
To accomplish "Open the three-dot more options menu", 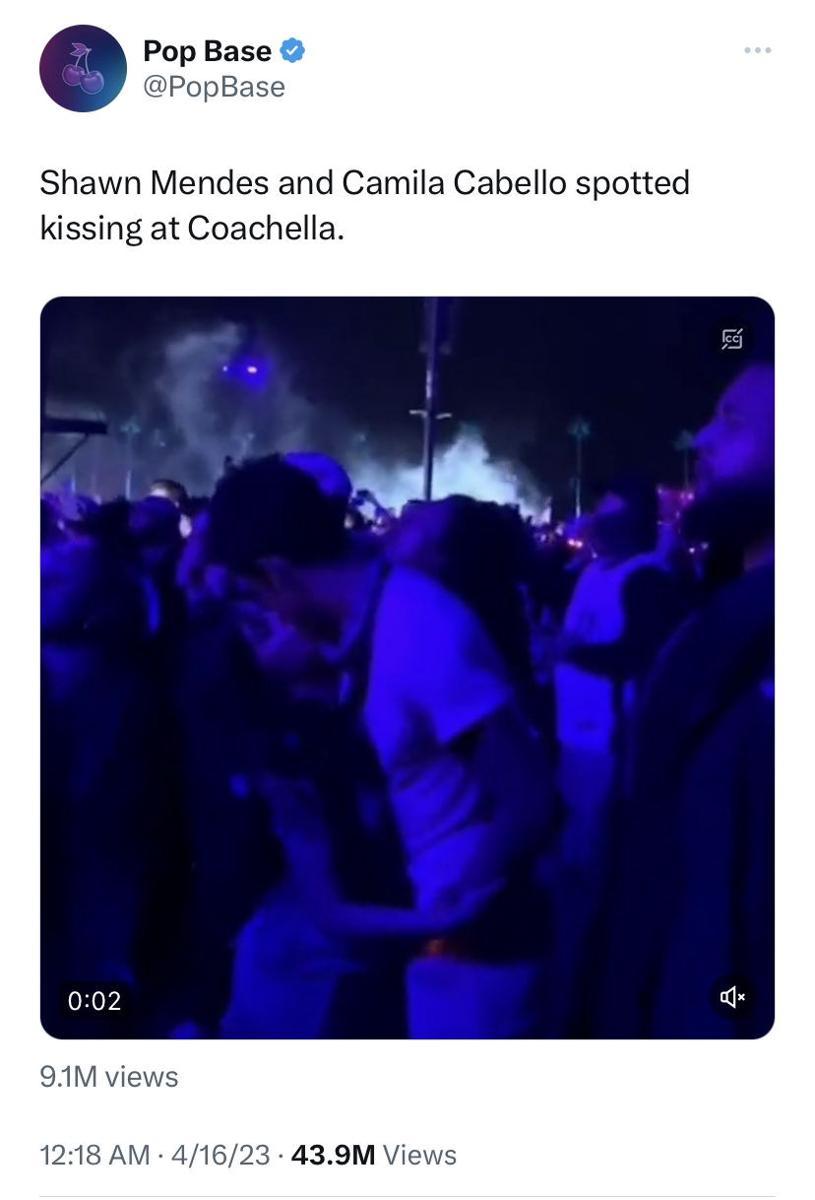I will click(757, 50).
